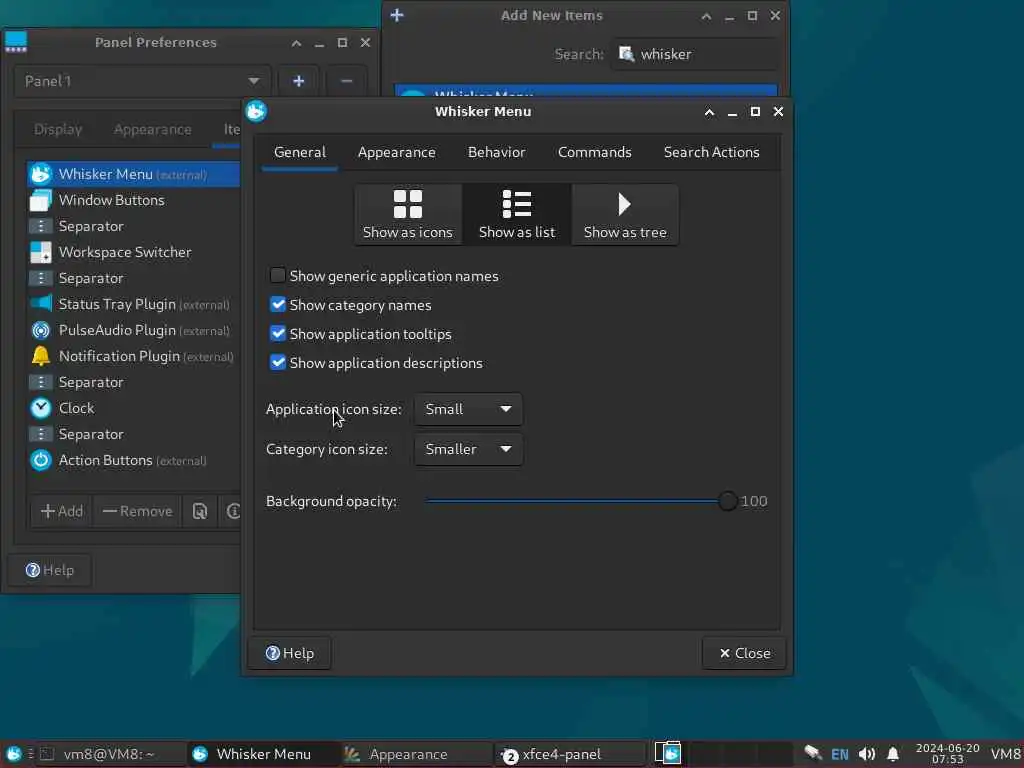This screenshot has height=768, width=1024.
Task: Open Appearance tab in Panel Preferences
Action: click(x=152, y=129)
